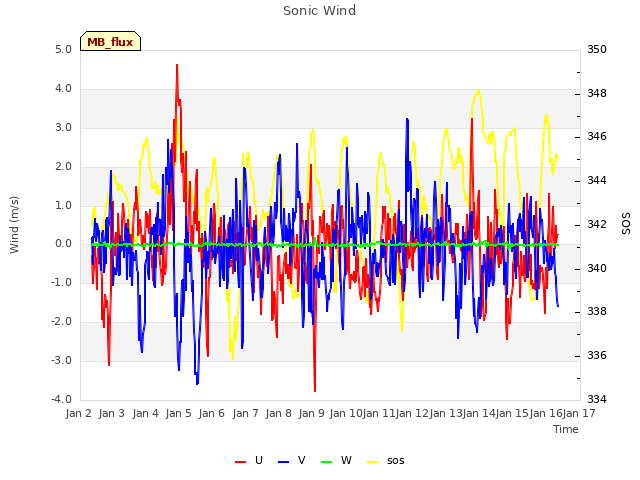Click the MB_flux annotation label
Image resolution: width=640 pixels, height=480 pixels.
(110, 41)
